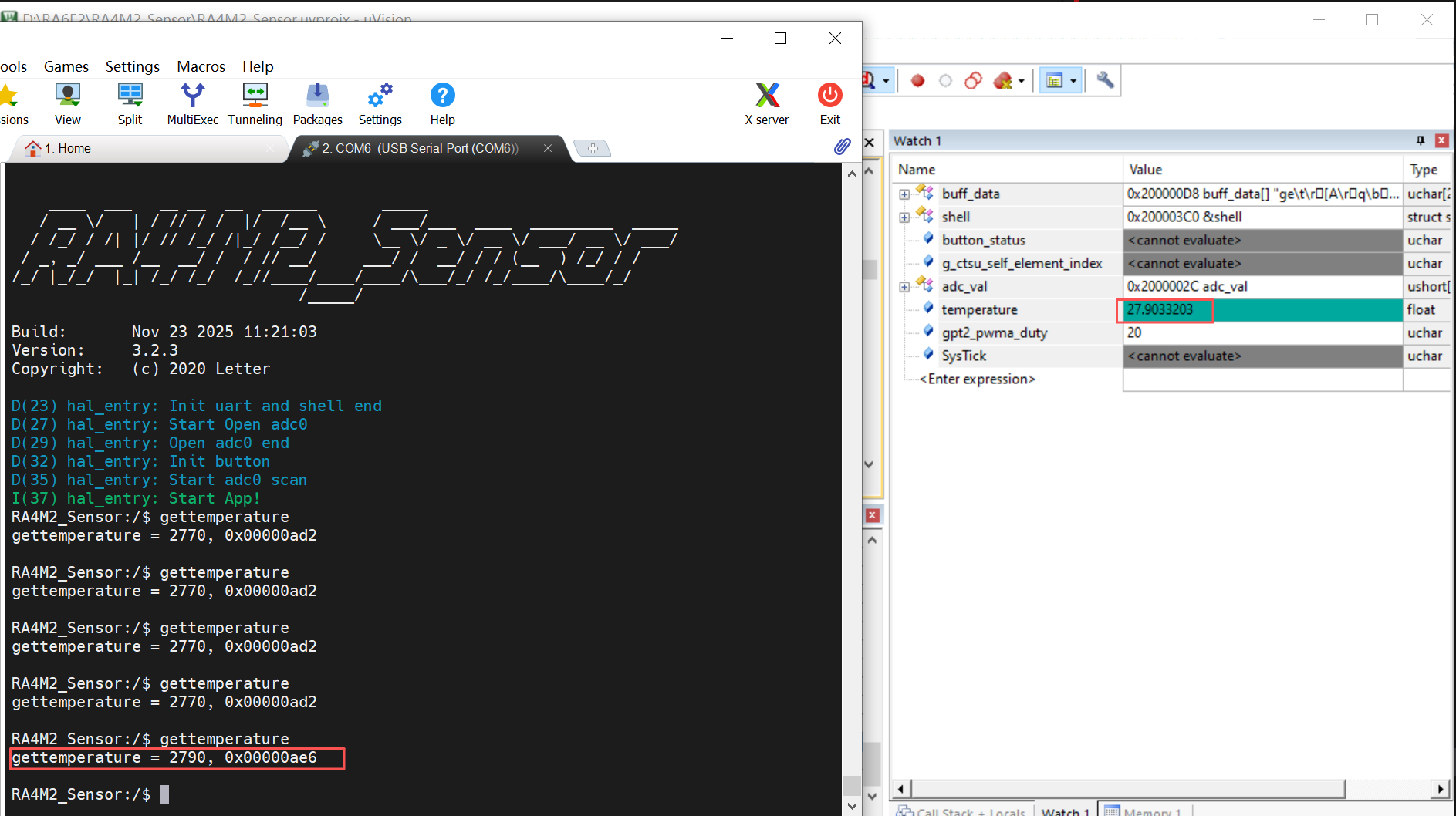Screen dimensions: 1456x816
Task: Click terminal scrollbar down arrow
Action: click(x=852, y=806)
